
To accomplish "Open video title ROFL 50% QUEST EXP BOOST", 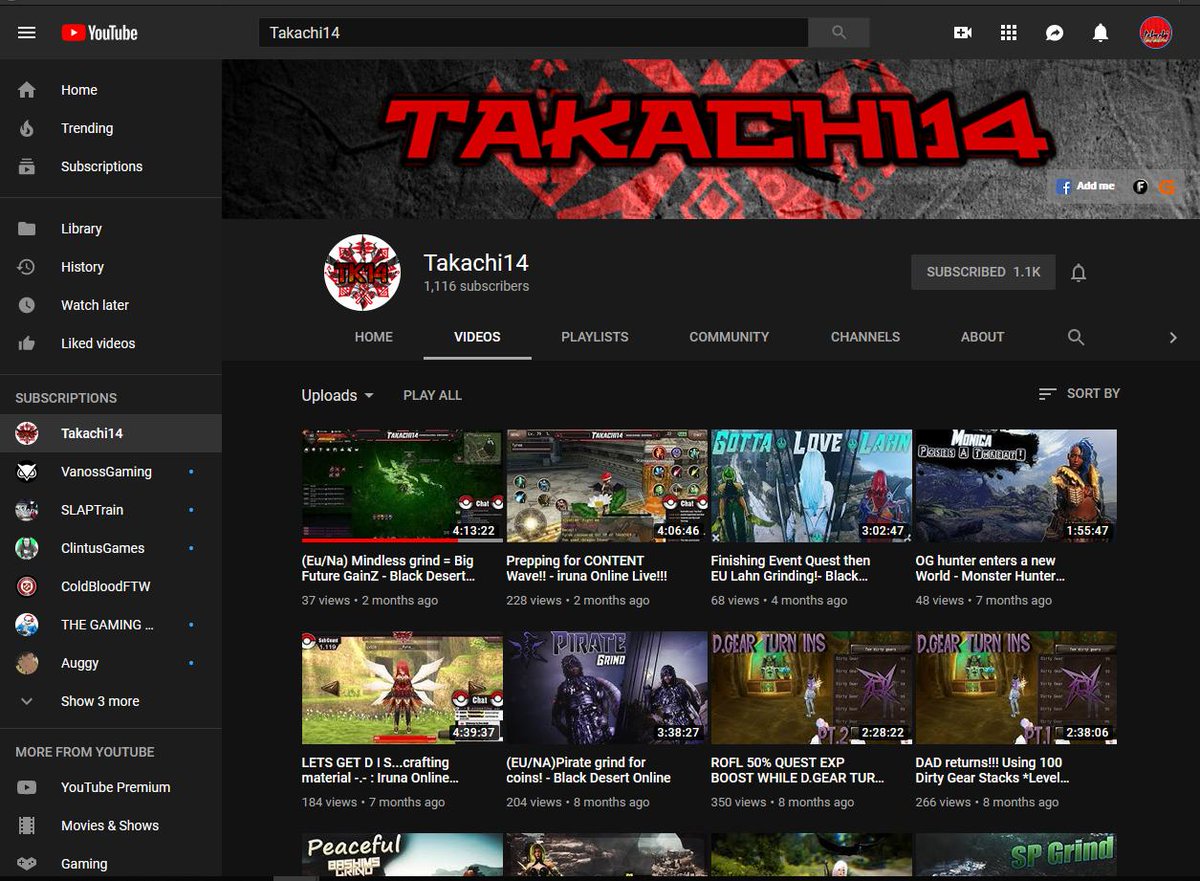I will [x=797, y=770].
